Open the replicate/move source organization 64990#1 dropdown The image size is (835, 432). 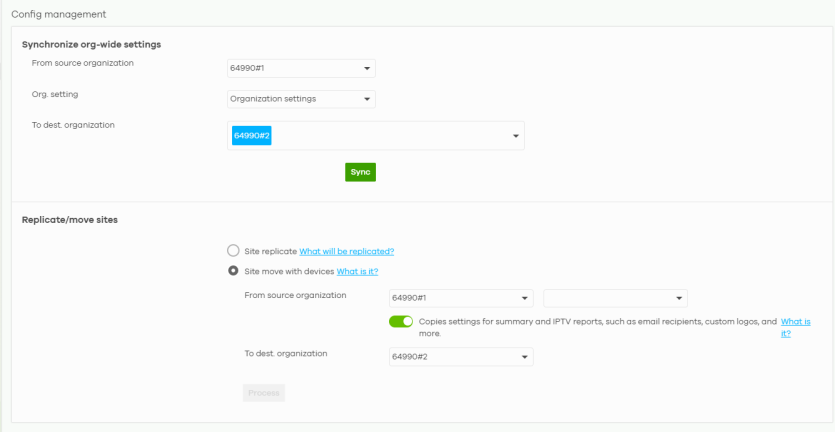click(x=460, y=299)
